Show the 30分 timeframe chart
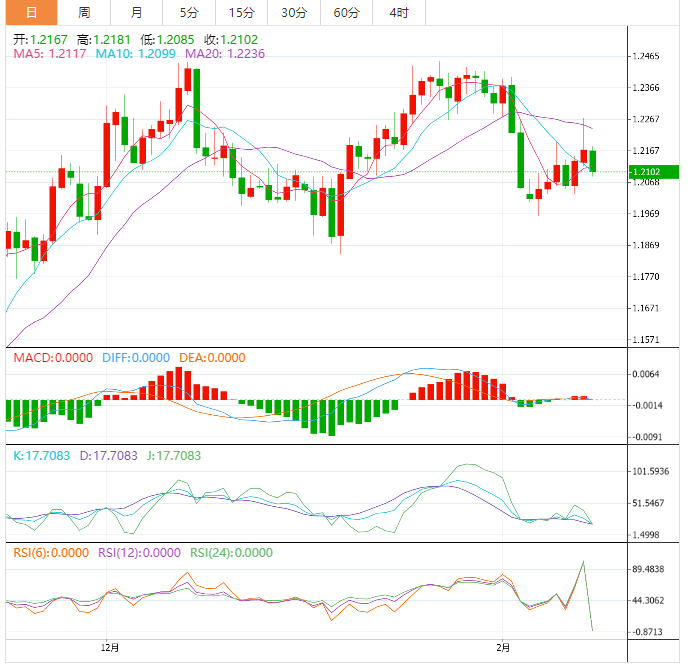This screenshot has height=666, width=689. 293,12
